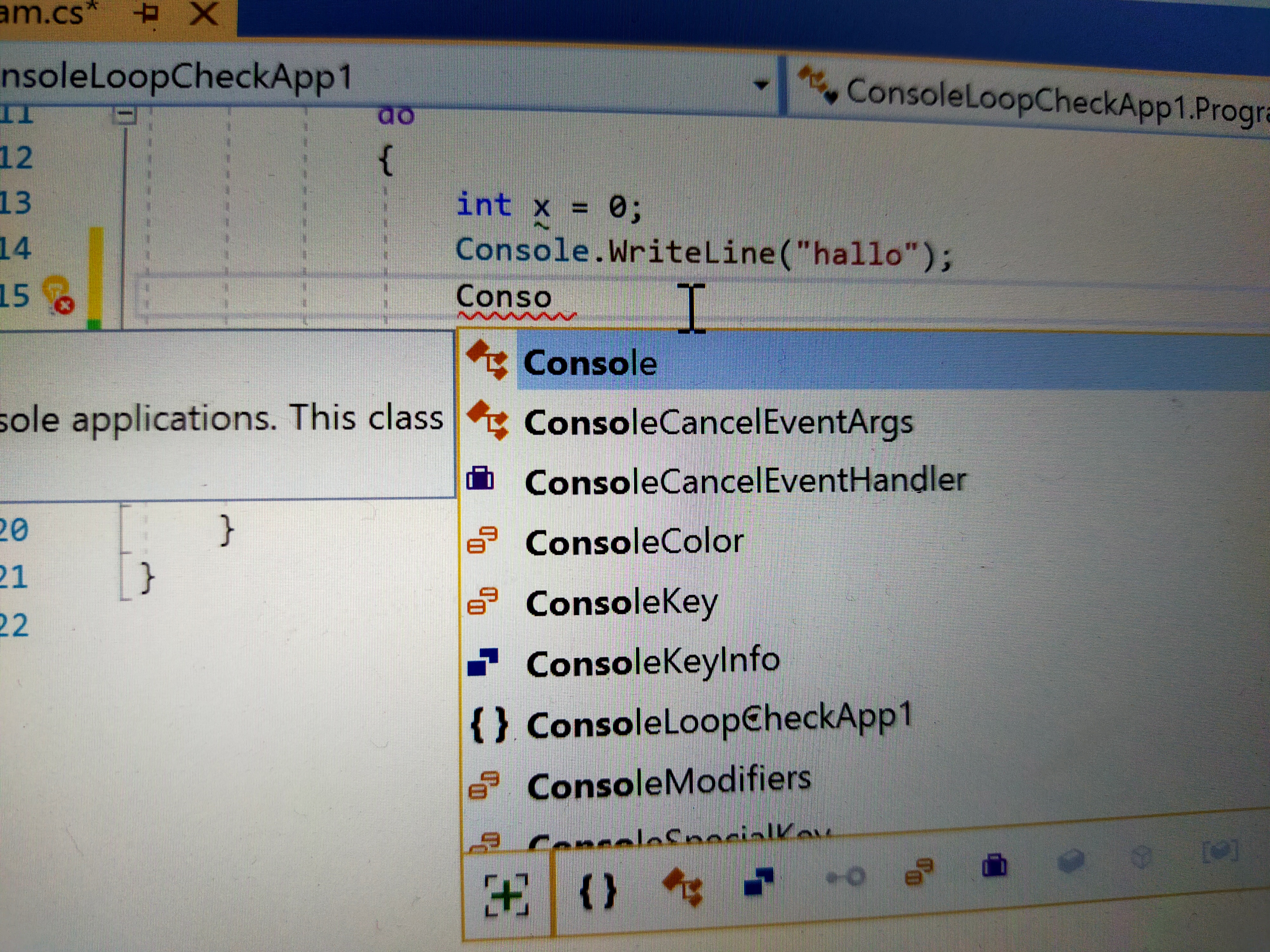This screenshot has height=952, width=1270.
Task: Toggle the expand IntelliSense filter button
Action: point(506,895)
